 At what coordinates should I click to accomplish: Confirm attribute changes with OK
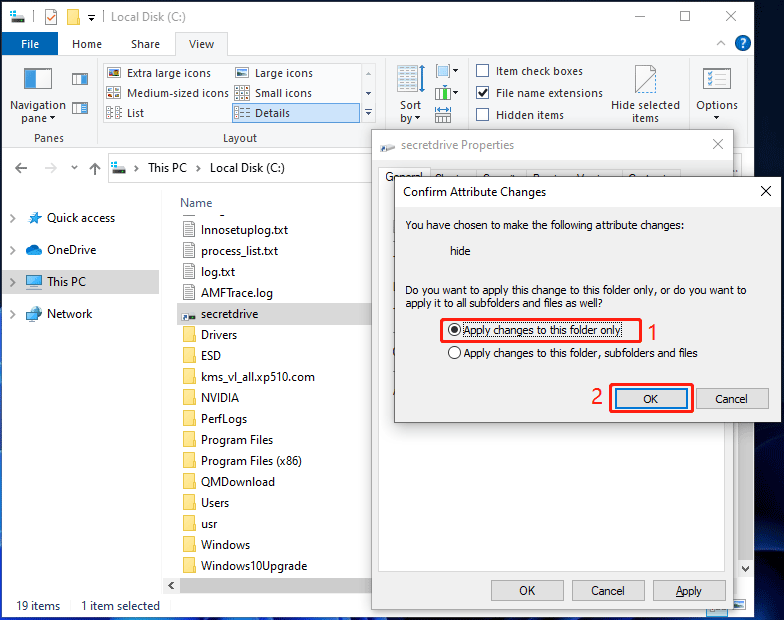tap(651, 399)
